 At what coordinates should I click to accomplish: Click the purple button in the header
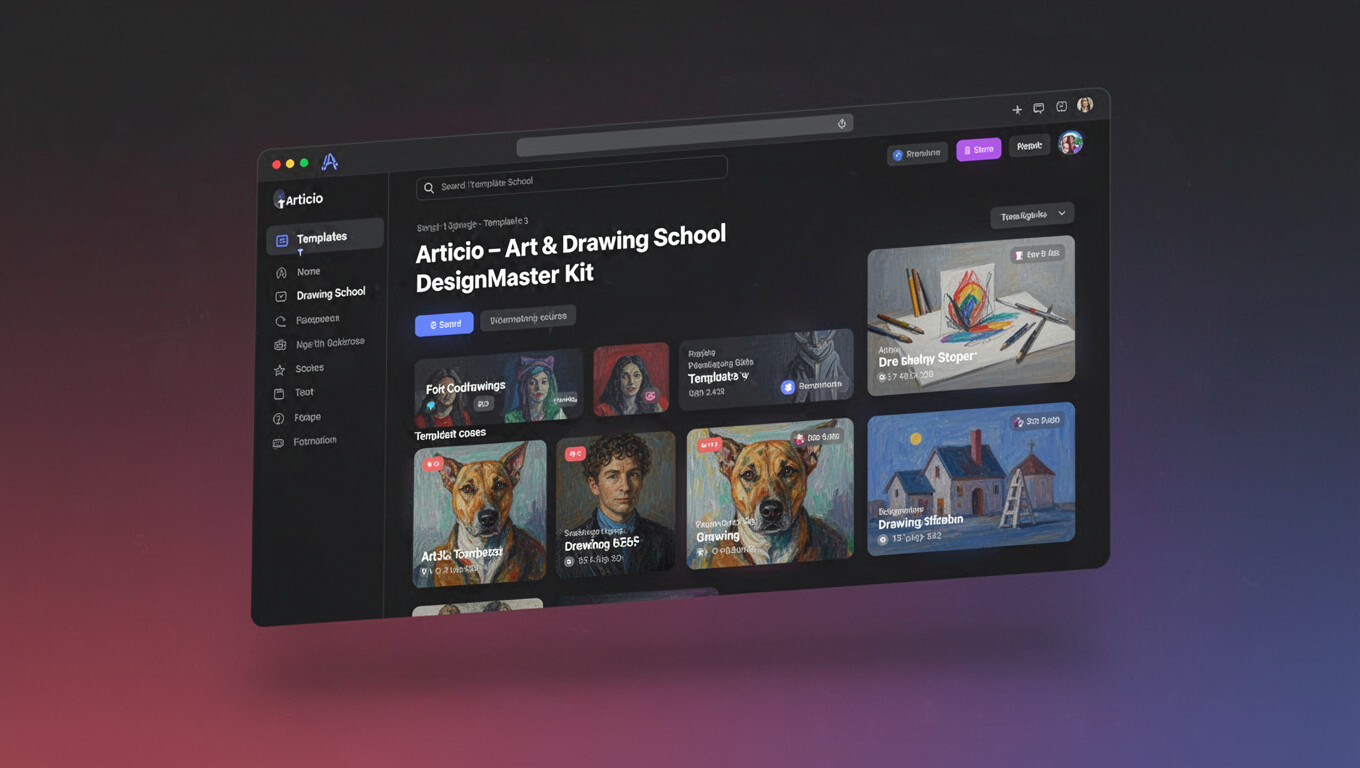pyautogui.click(x=978, y=150)
